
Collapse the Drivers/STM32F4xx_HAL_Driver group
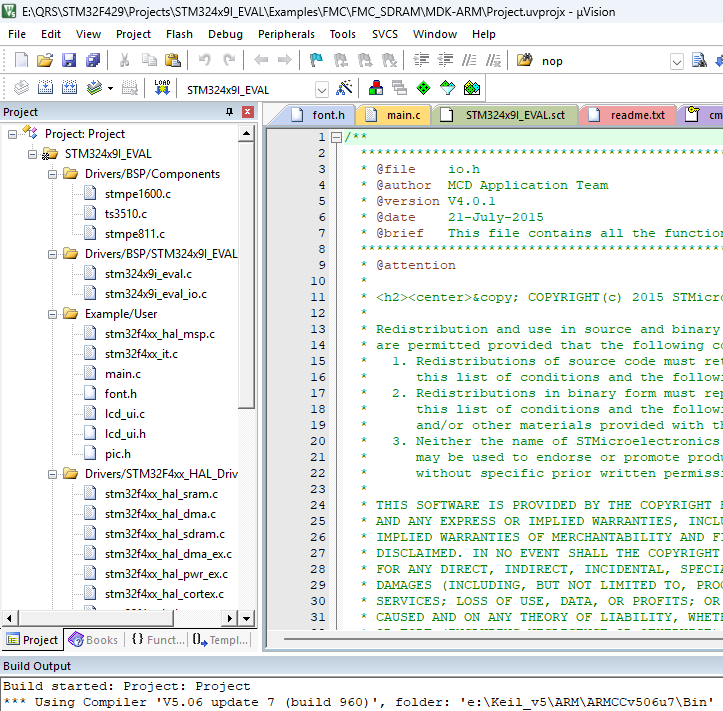pos(52,474)
